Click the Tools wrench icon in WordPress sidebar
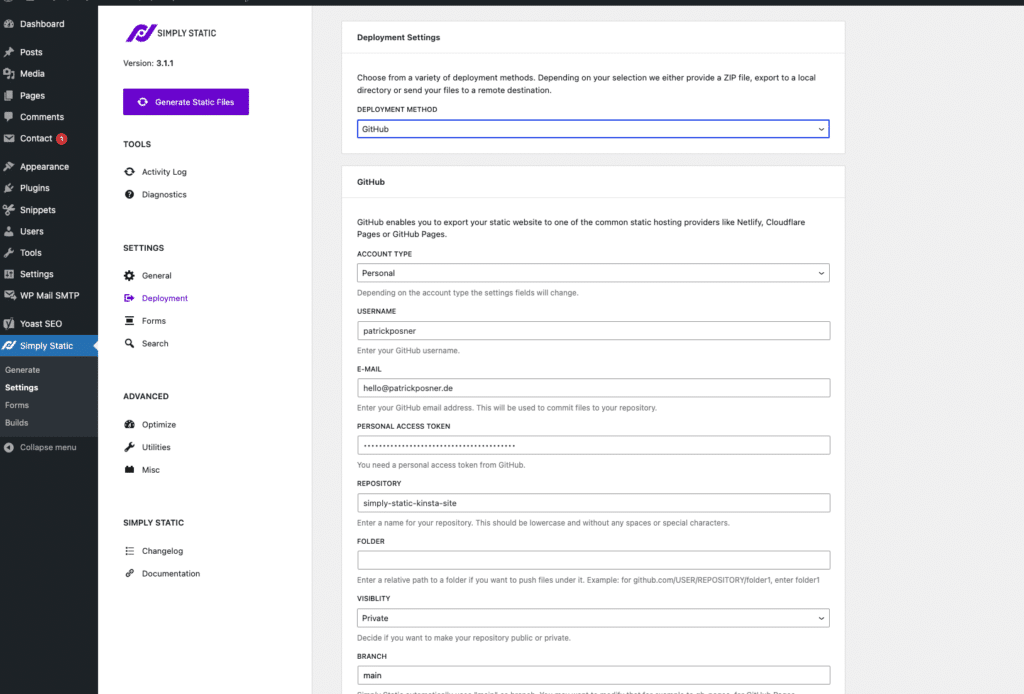 click(x=8, y=253)
